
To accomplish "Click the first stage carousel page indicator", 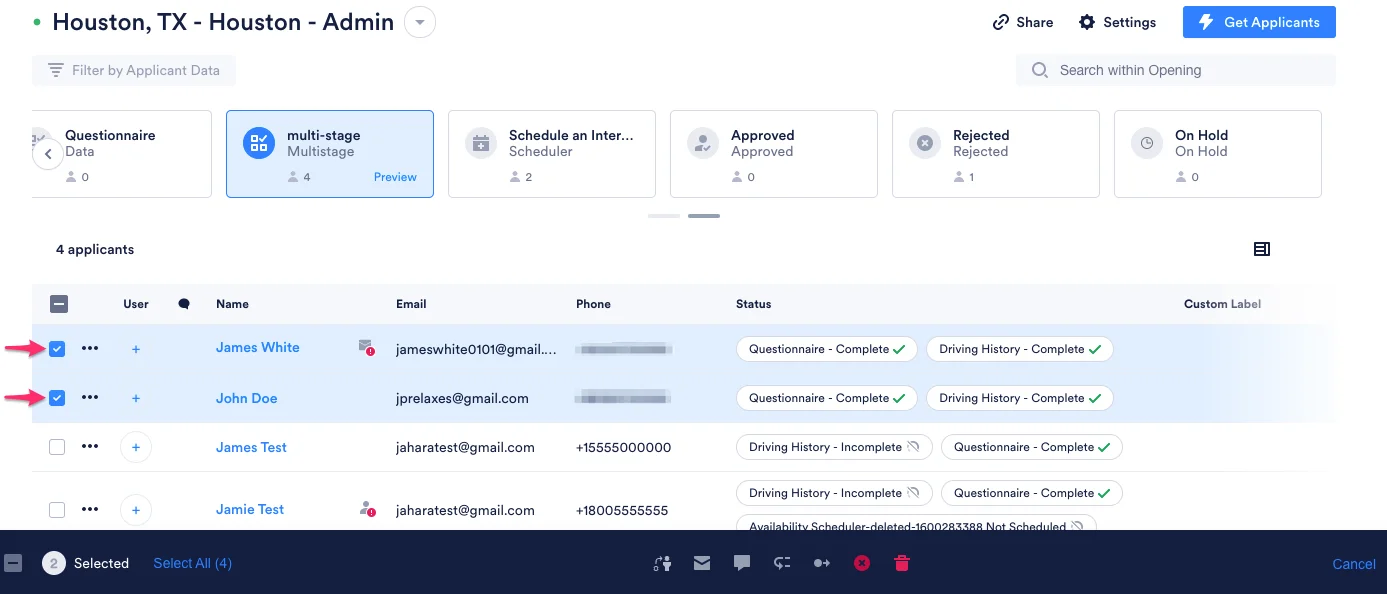I will pos(664,216).
